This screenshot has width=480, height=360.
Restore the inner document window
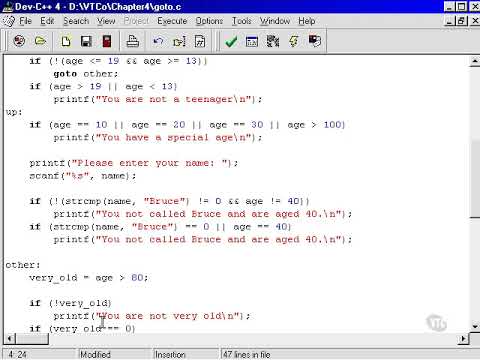pos(461,21)
